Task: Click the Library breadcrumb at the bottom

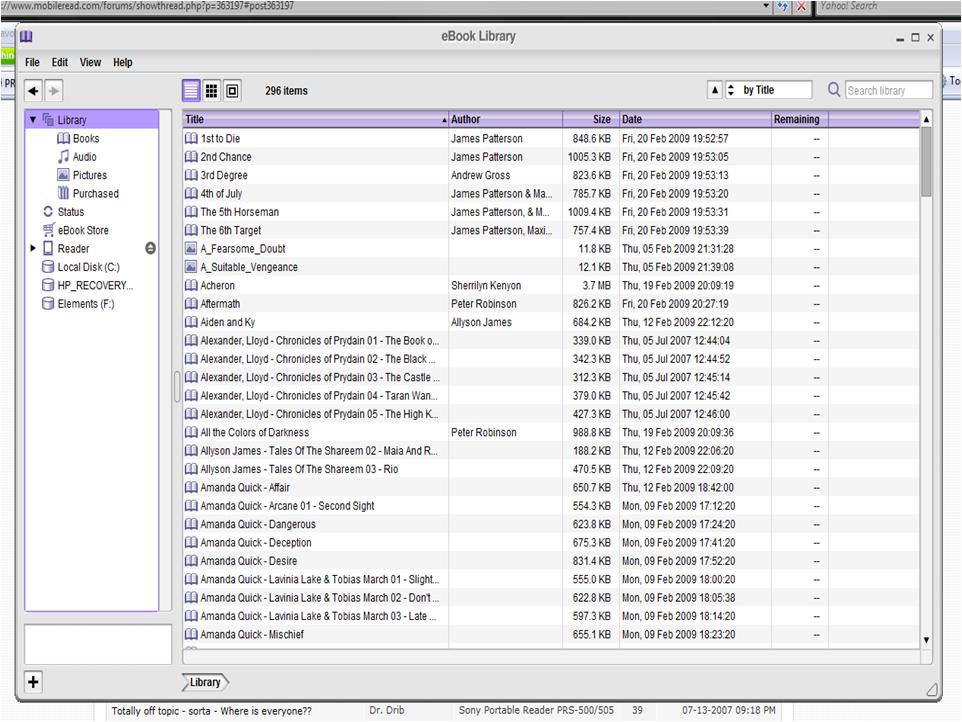Action: coord(205,682)
